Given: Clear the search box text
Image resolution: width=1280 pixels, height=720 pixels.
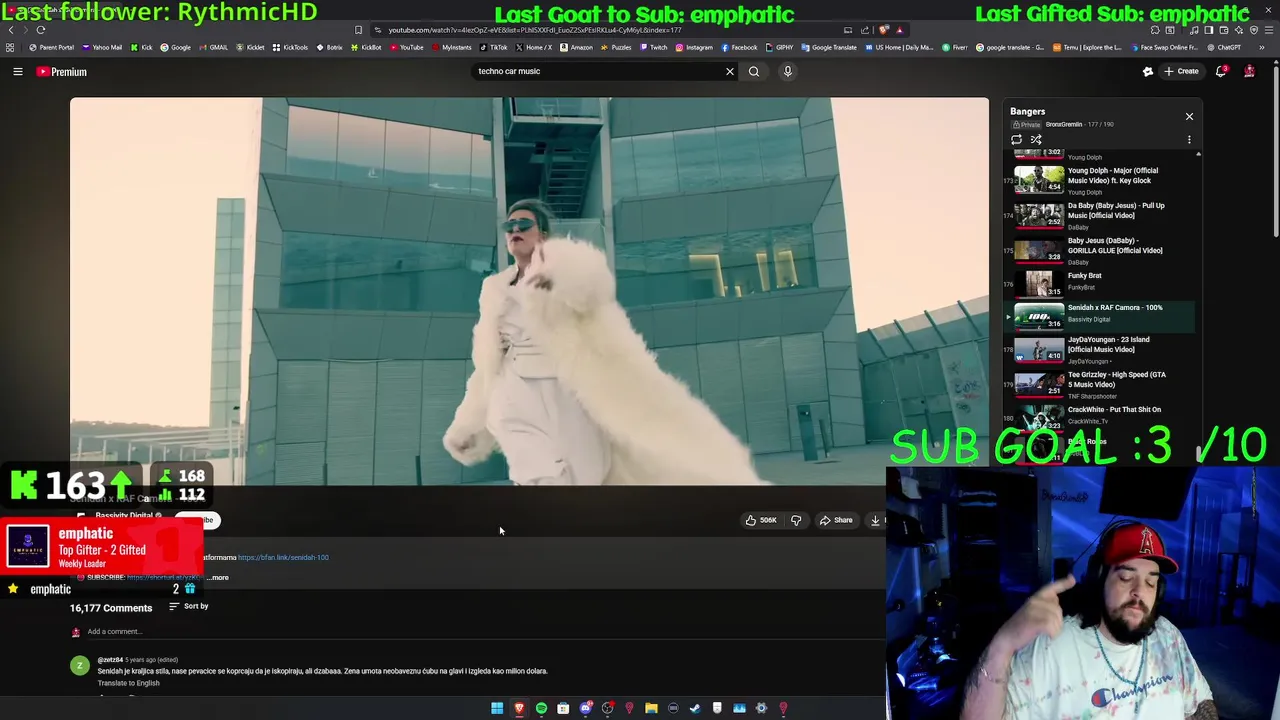Looking at the screenshot, I should pyautogui.click(x=729, y=71).
